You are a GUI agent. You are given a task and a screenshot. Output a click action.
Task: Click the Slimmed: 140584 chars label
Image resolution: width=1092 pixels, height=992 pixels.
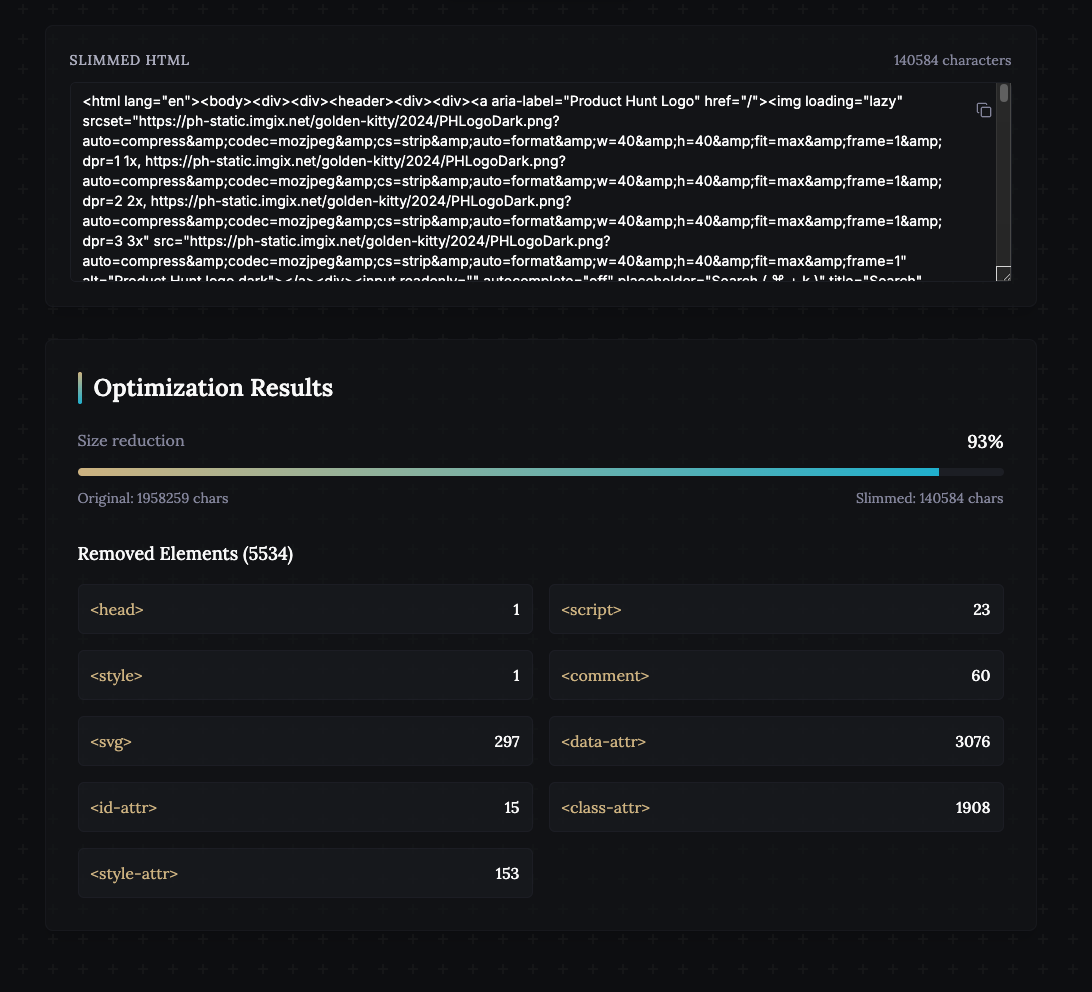(929, 498)
